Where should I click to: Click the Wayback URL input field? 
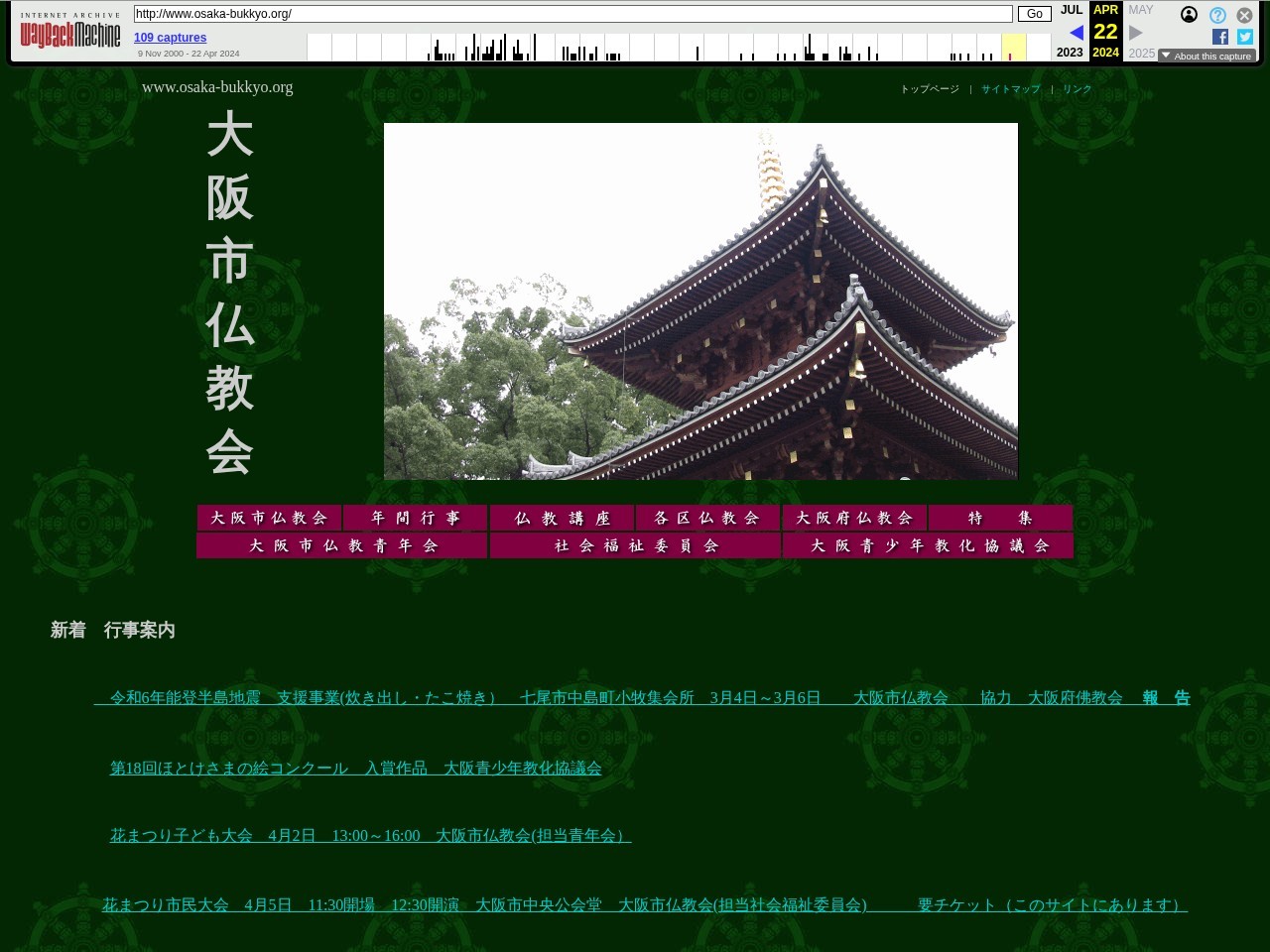(x=572, y=14)
